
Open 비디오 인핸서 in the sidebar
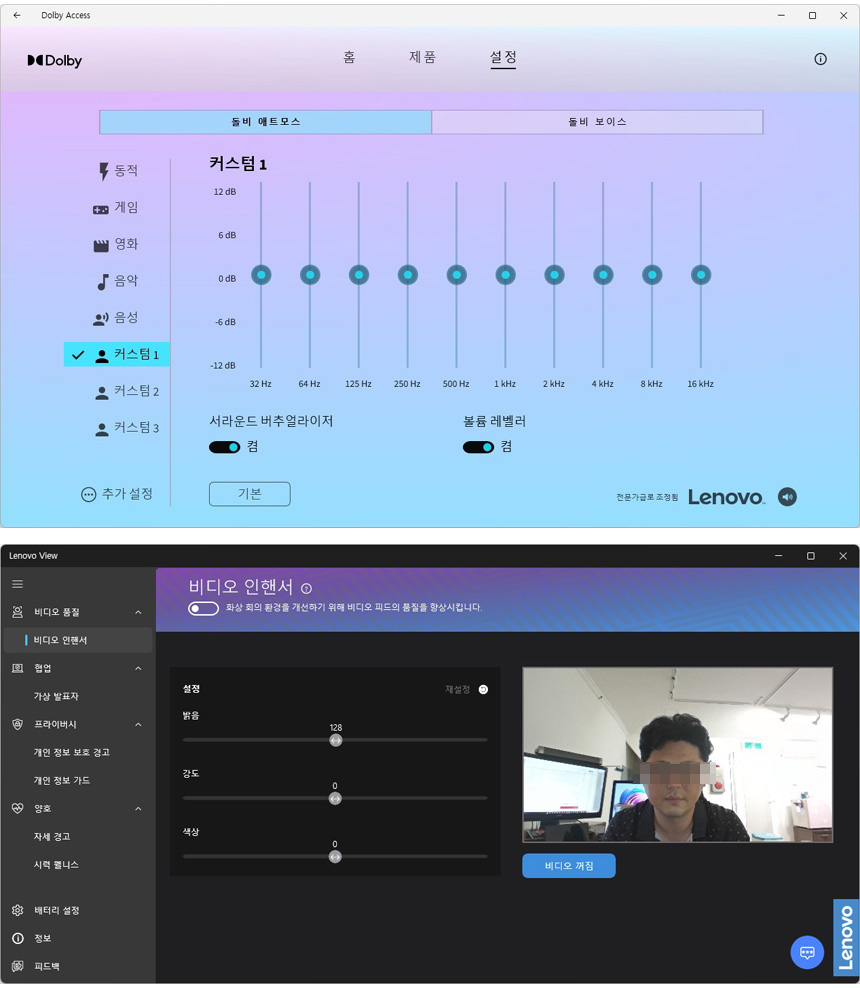78,640
